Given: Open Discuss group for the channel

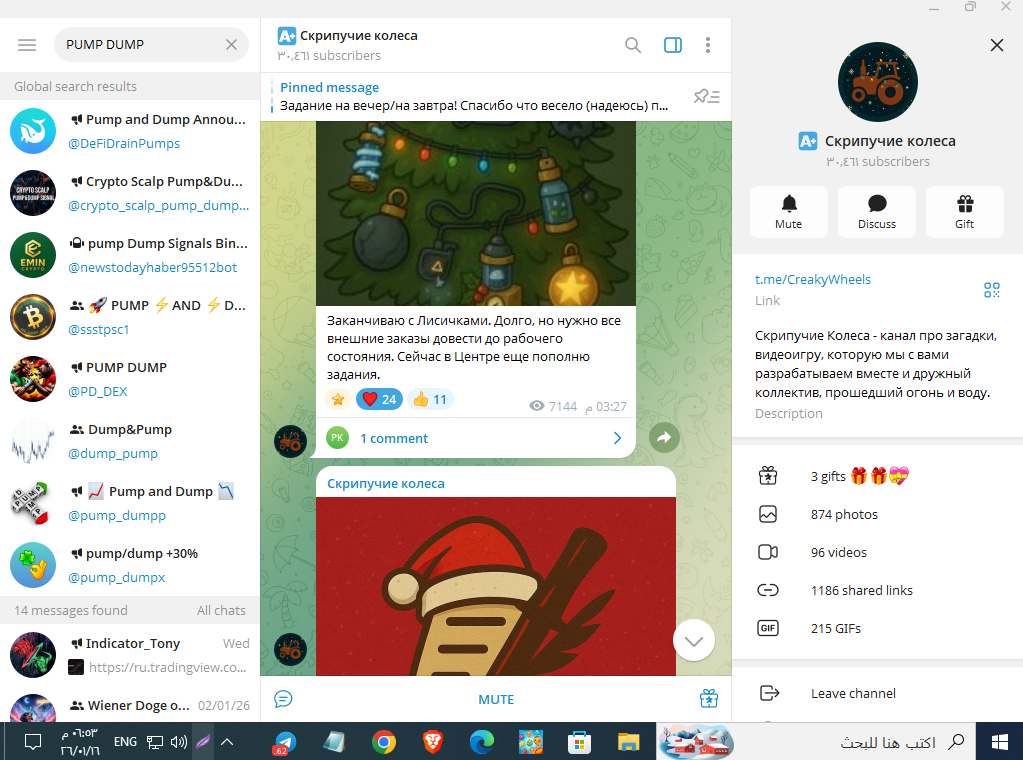Looking at the screenshot, I should [876, 211].
